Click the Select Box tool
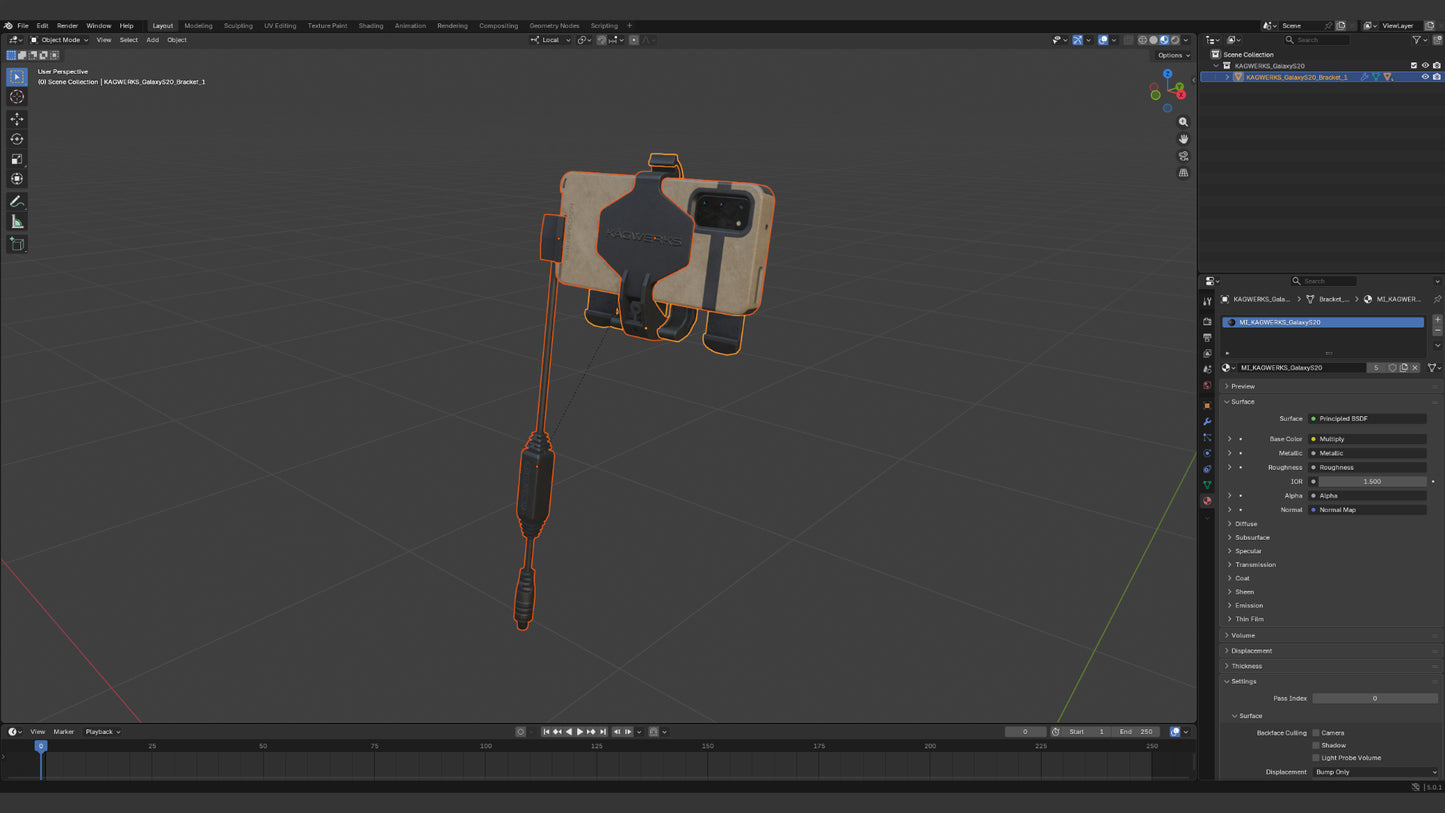Viewport: 1445px width, 813px height. click(x=17, y=77)
